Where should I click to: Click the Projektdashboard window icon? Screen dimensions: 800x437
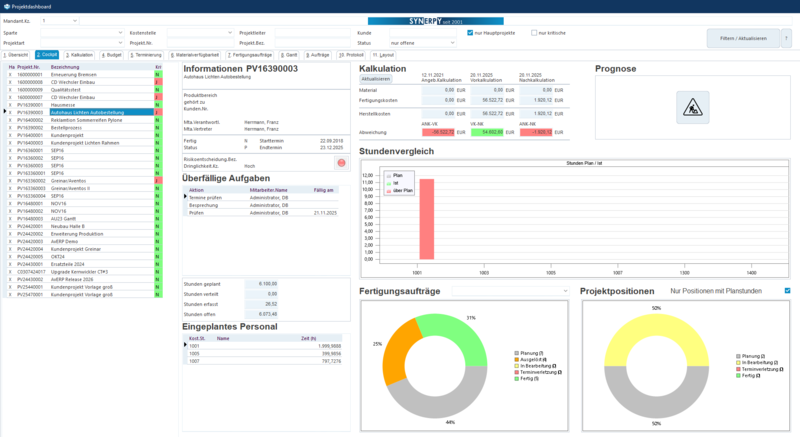[x=5, y=6]
